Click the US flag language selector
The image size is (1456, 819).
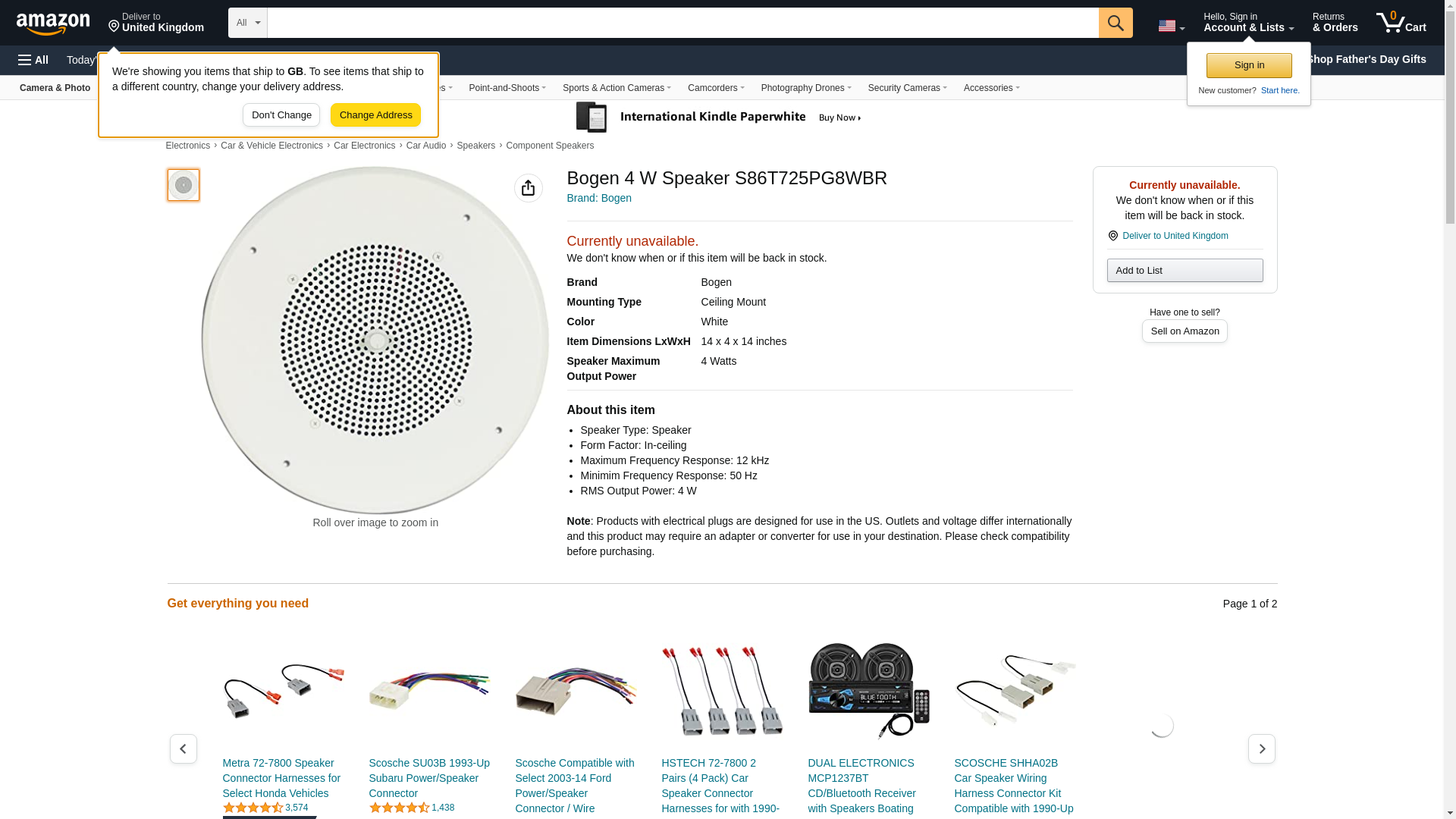click(1170, 26)
